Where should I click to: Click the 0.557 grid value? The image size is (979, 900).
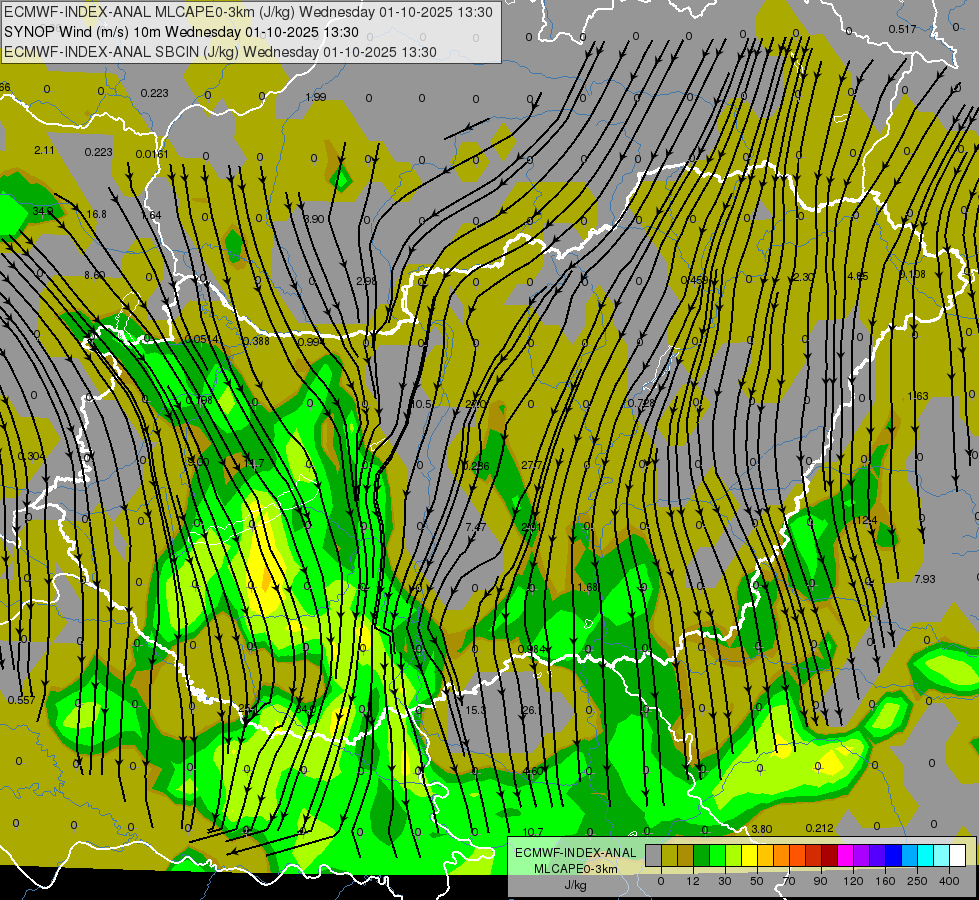(x=21, y=700)
